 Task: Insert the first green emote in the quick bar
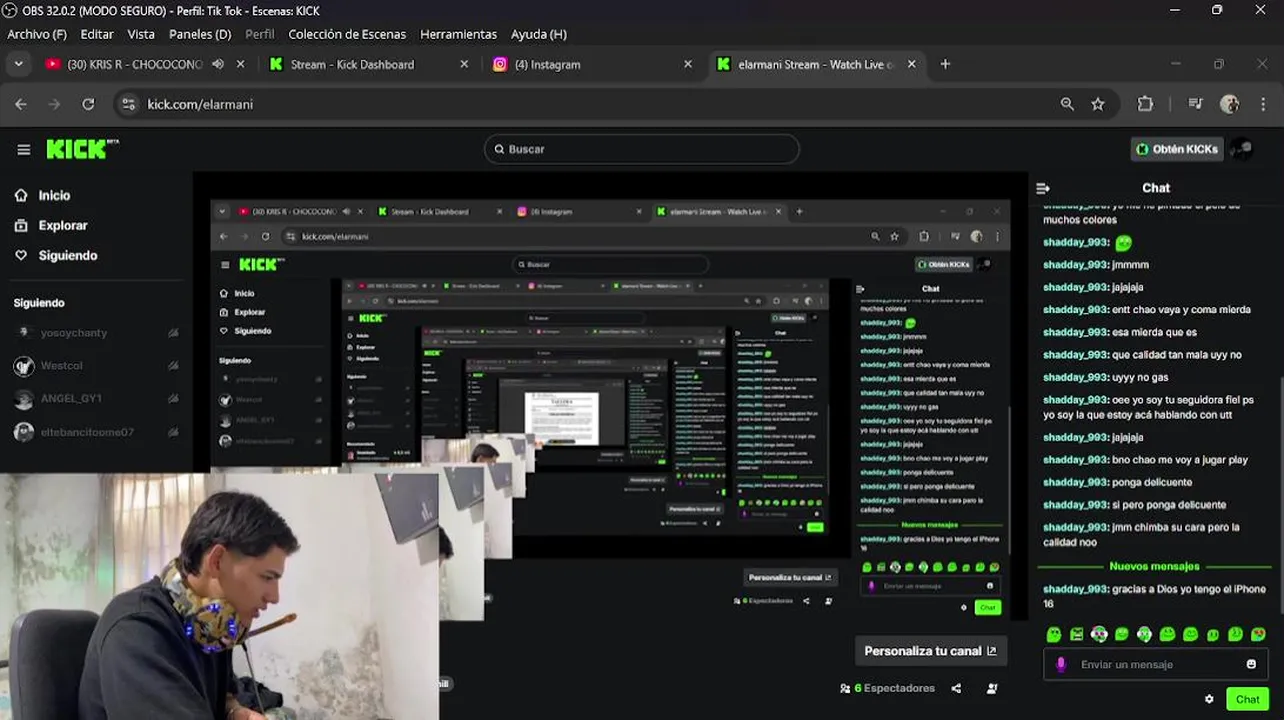point(1053,634)
